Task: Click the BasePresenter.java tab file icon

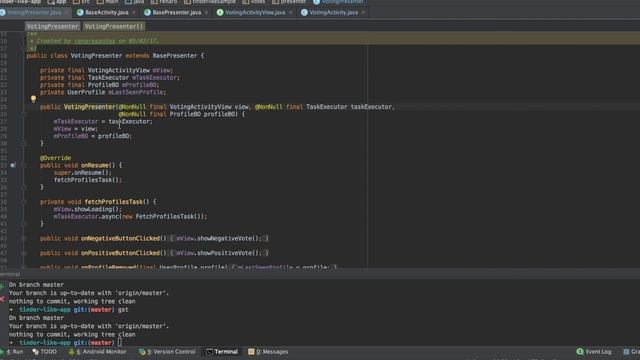Action: pyautogui.click(x=147, y=12)
